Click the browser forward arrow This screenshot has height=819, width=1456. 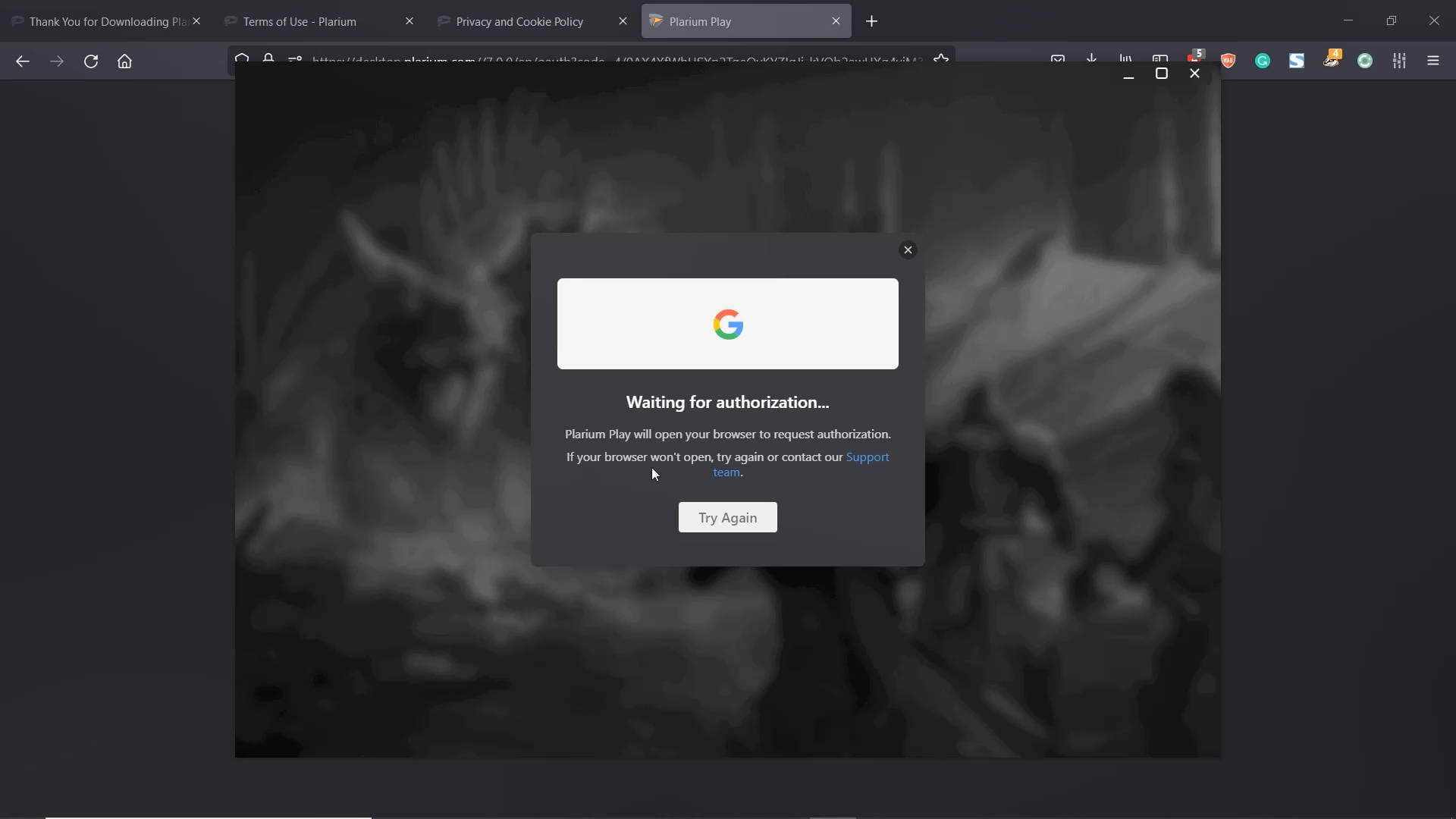click(x=57, y=61)
